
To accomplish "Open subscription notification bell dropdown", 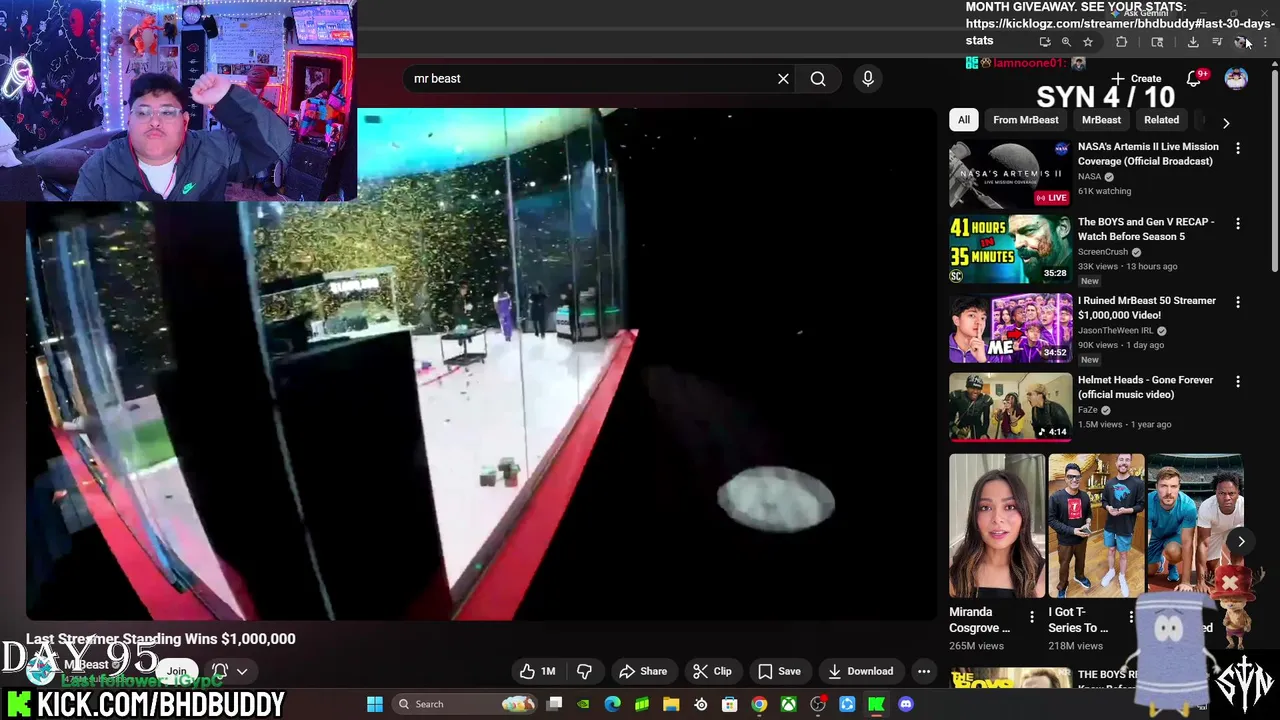I will (x=229, y=671).
